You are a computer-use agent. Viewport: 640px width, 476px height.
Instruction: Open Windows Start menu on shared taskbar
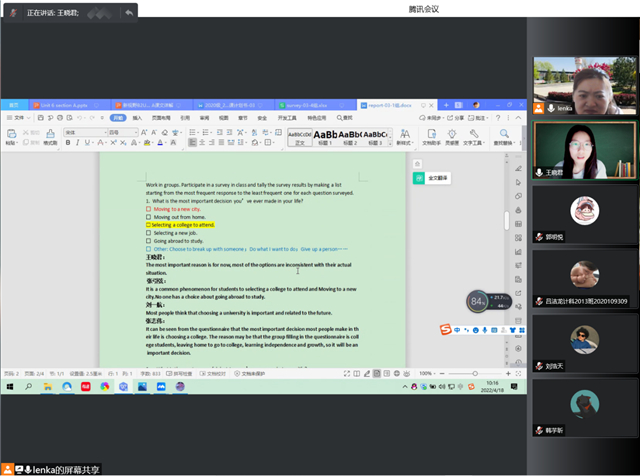(x=10, y=386)
